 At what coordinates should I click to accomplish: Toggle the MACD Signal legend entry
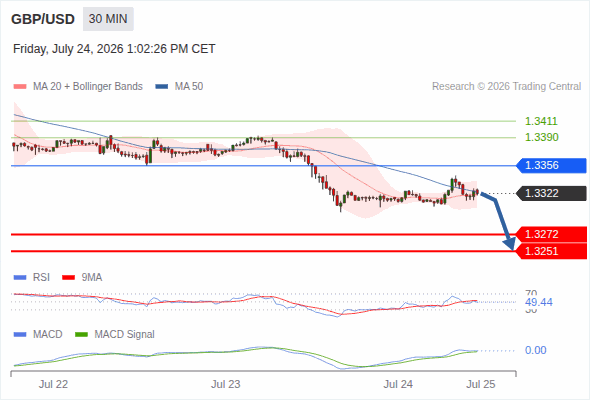coord(115,334)
